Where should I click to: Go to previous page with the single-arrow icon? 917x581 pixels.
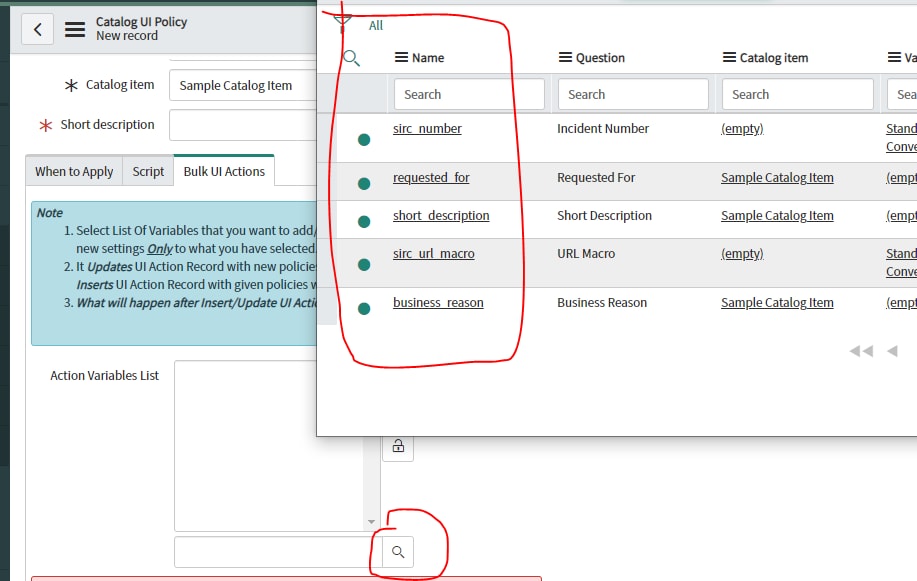click(893, 351)
